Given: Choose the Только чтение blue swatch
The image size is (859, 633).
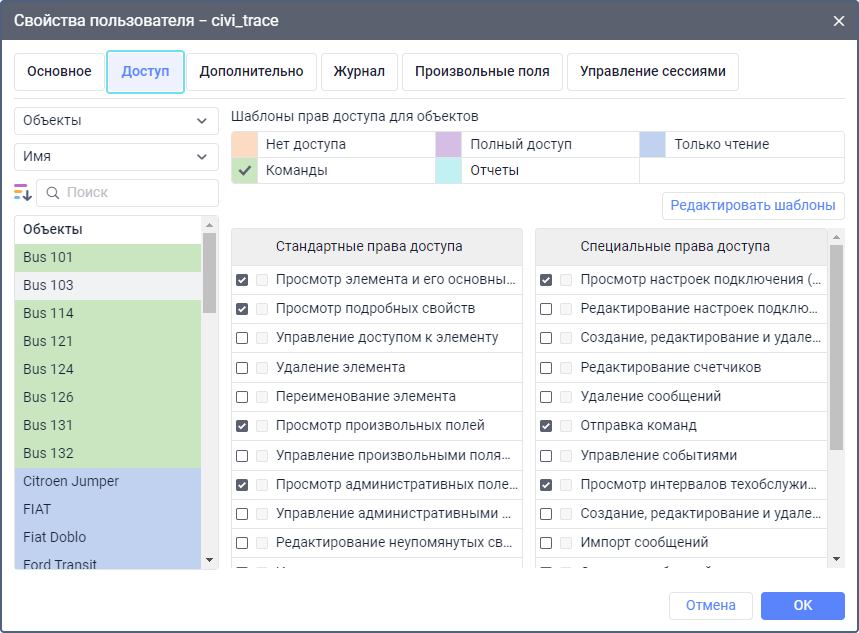Looking at the screenshot, I should tap(652, 144).
